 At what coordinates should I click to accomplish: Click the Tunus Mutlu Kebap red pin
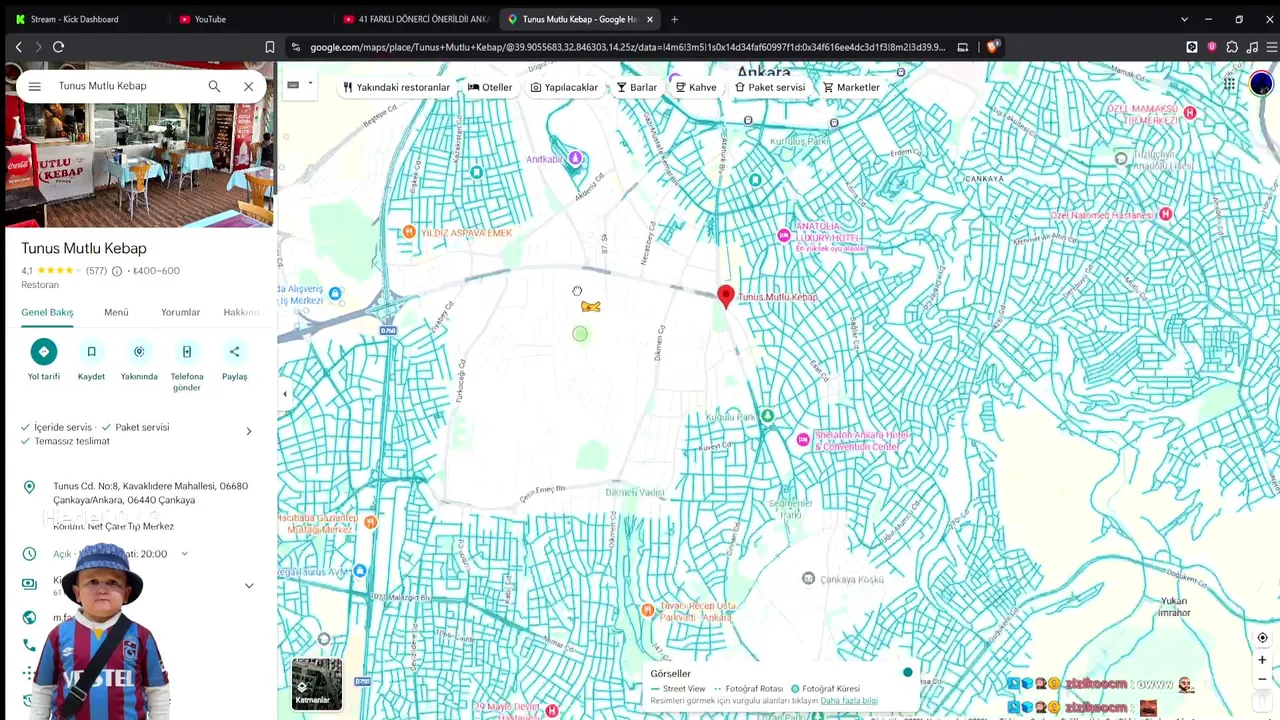[726, 296]
